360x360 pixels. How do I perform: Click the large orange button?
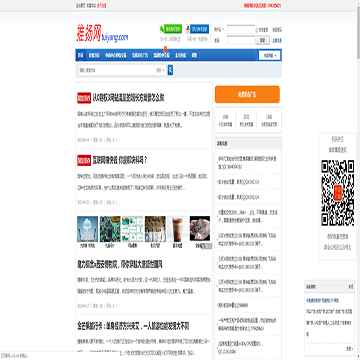tap(247, 94)
